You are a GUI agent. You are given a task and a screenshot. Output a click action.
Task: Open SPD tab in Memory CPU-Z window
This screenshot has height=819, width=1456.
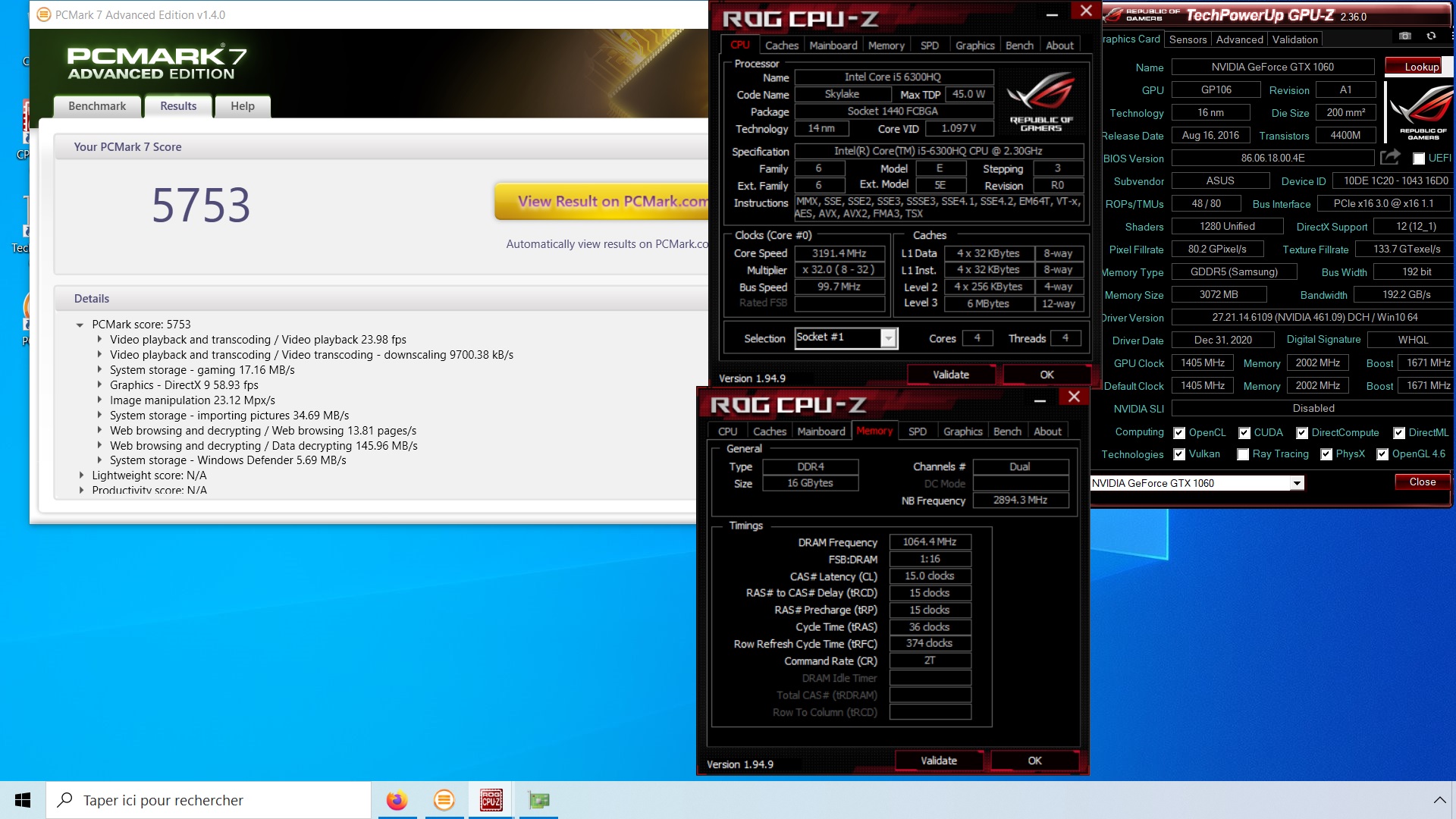918,431
